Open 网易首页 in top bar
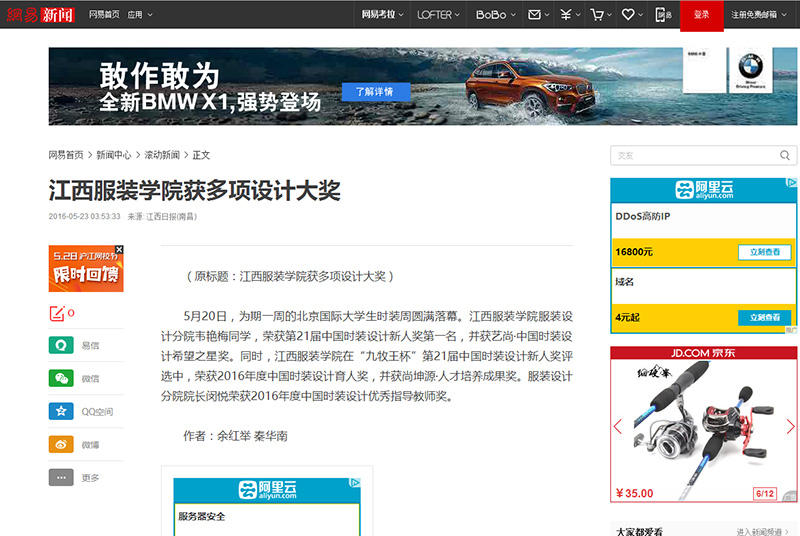Viewport: 800px width, 536px height. (x=103, y=15)
